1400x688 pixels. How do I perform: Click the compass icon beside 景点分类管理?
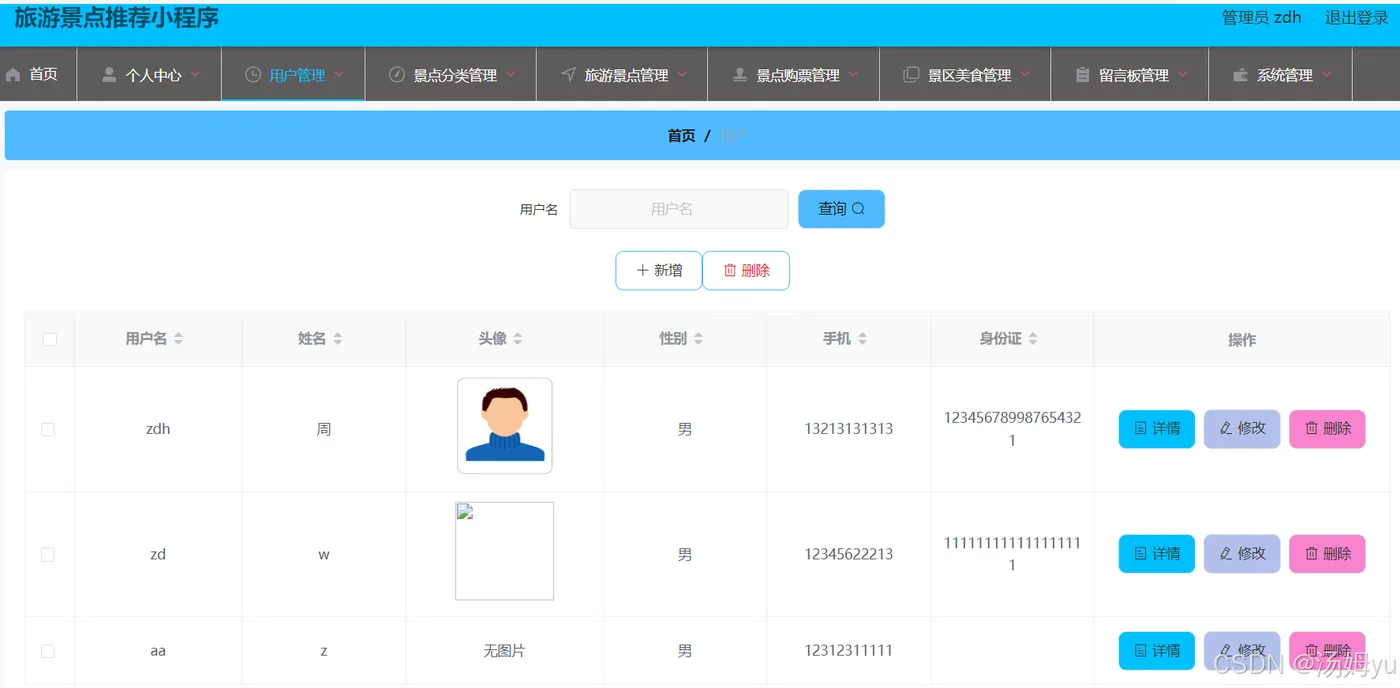coord(397,75)
